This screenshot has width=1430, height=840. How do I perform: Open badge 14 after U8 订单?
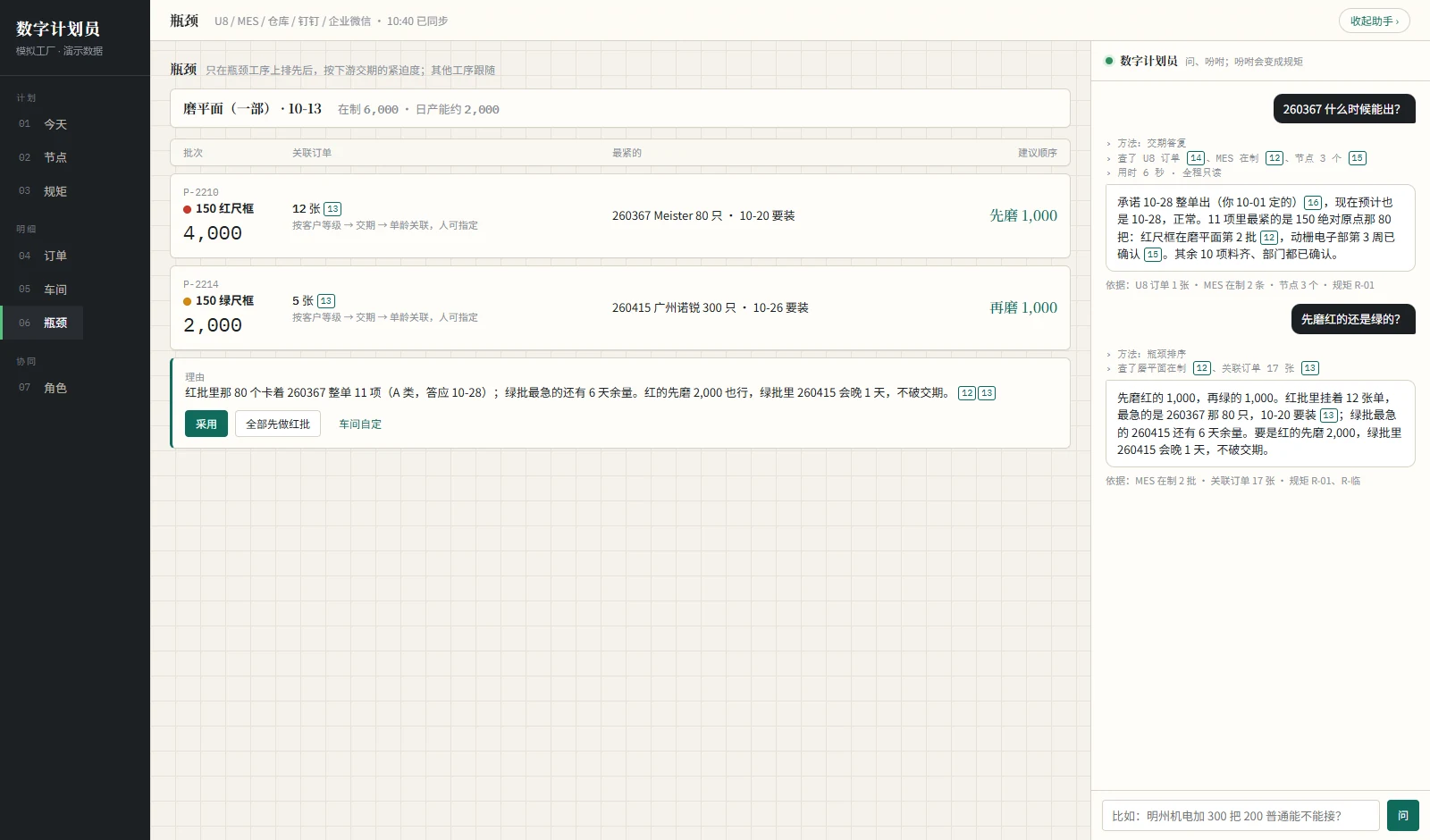[x=1196, y=158]
